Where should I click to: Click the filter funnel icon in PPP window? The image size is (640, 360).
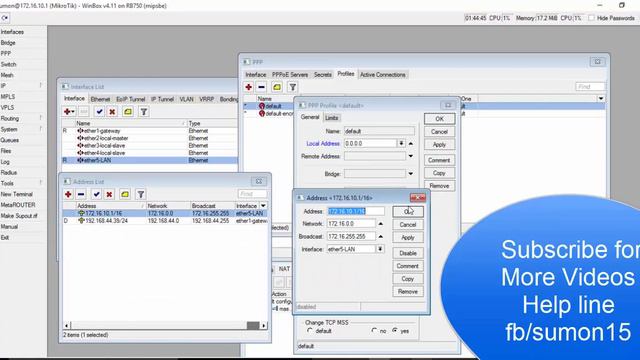pyautogui.click(x=293, y=87)
